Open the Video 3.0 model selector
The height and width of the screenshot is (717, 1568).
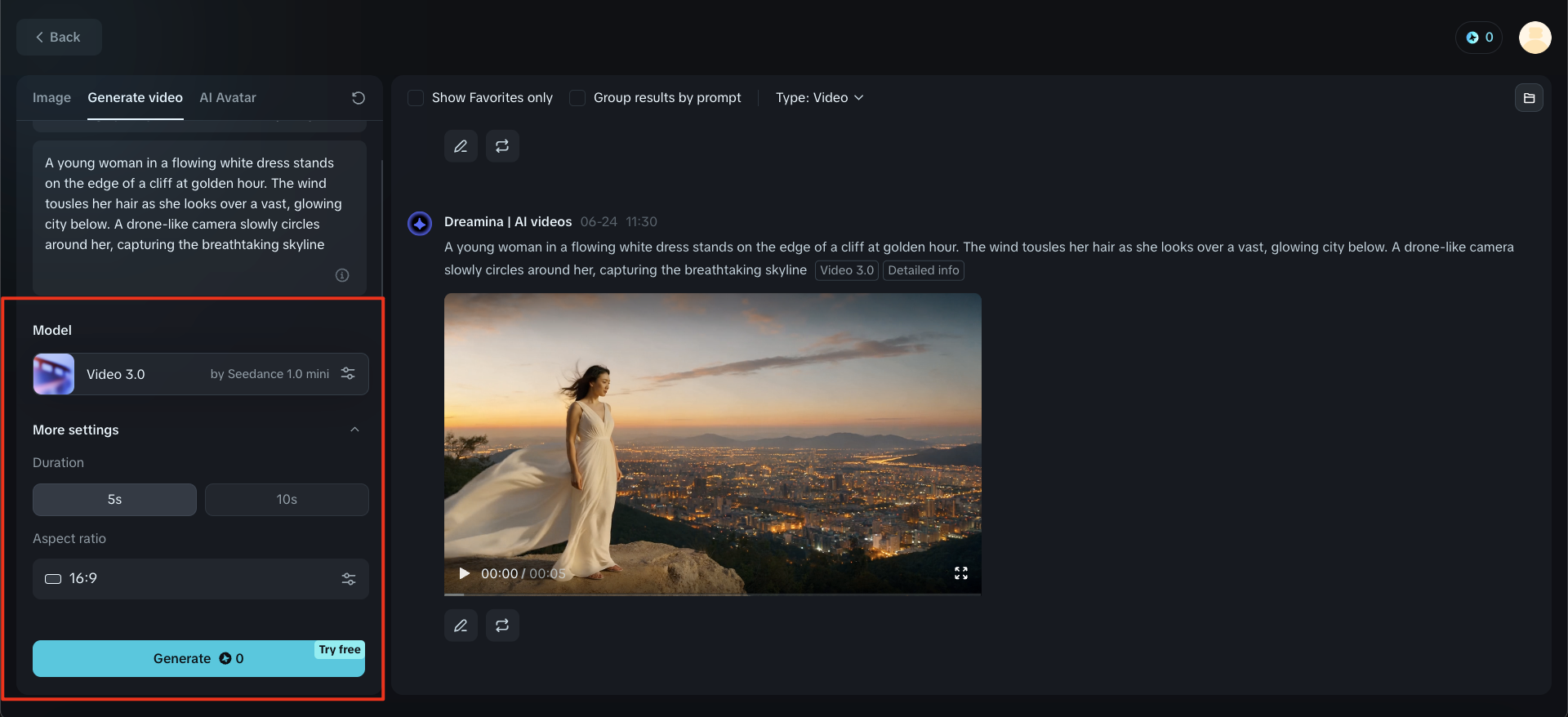(200, 374)
